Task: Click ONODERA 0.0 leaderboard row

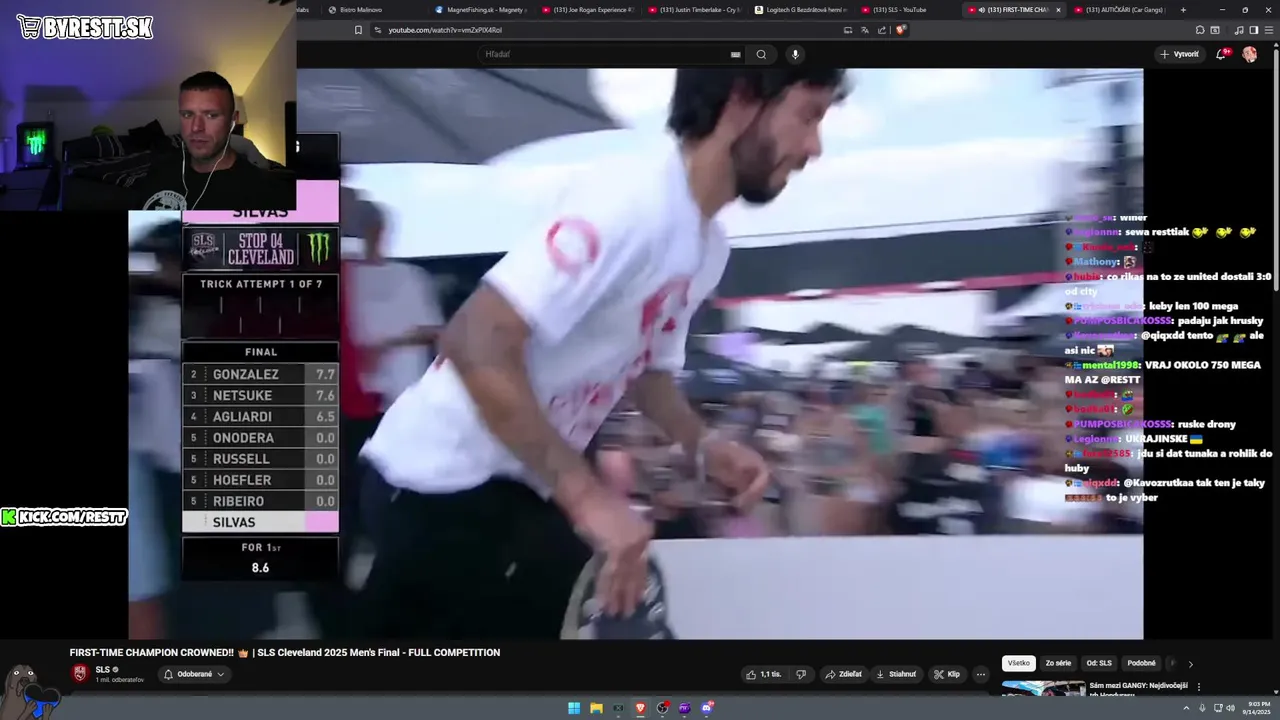Action: 261,438
